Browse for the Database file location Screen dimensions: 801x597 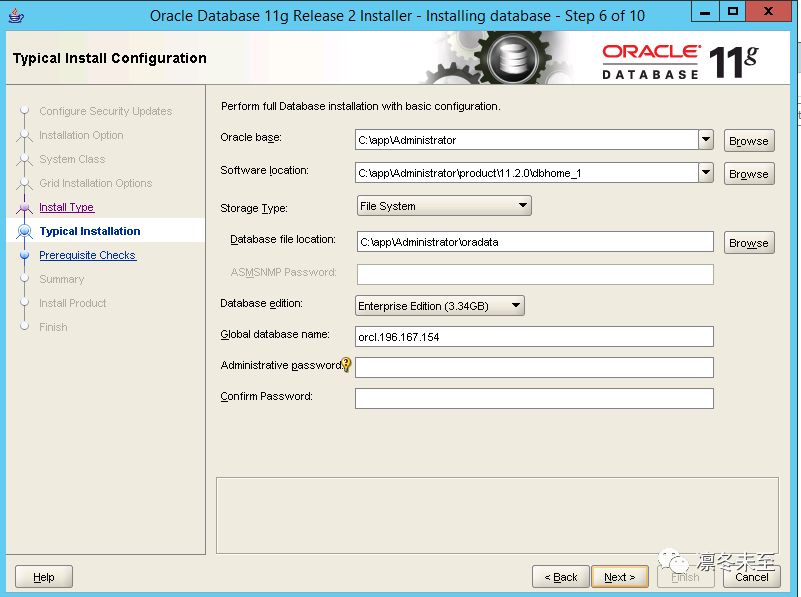[749, 243]
